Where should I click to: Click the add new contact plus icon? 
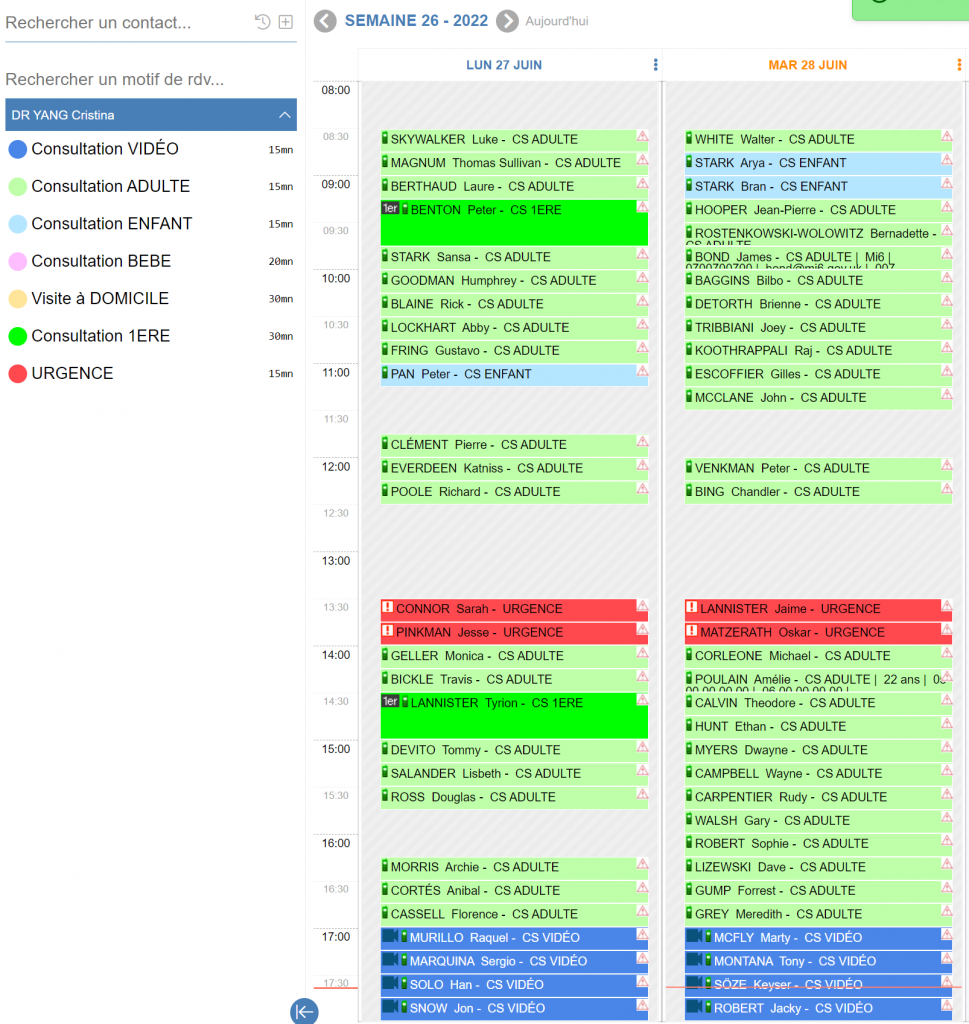tap(286, 22)
